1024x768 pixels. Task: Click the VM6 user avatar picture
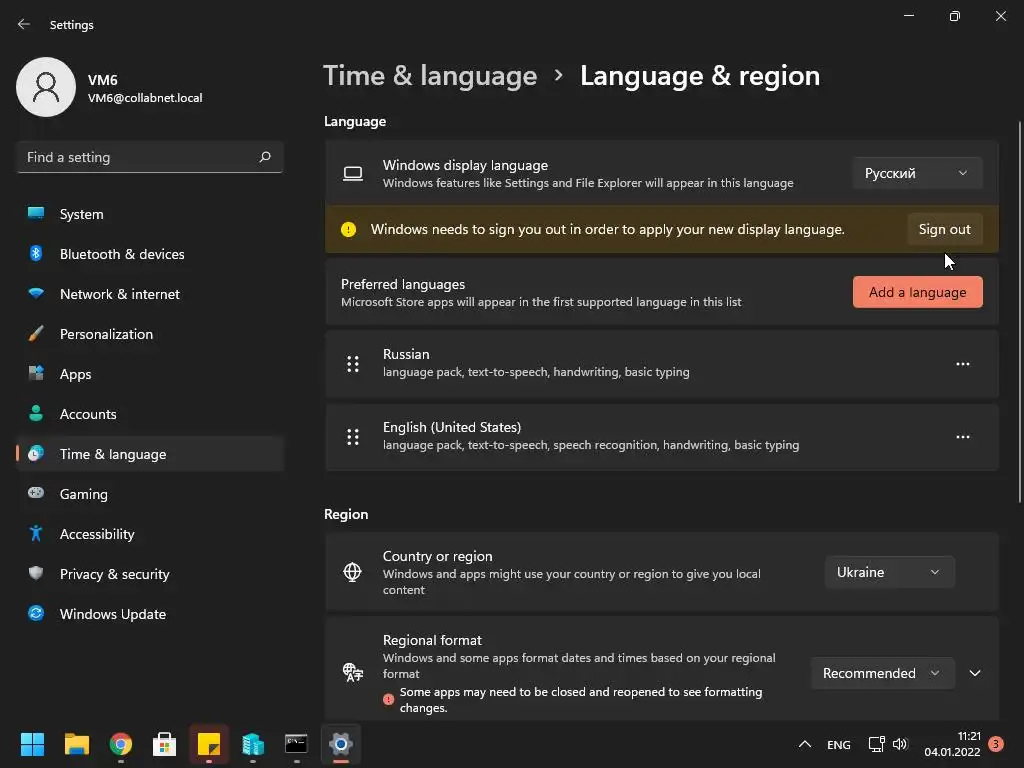[46, 87]
